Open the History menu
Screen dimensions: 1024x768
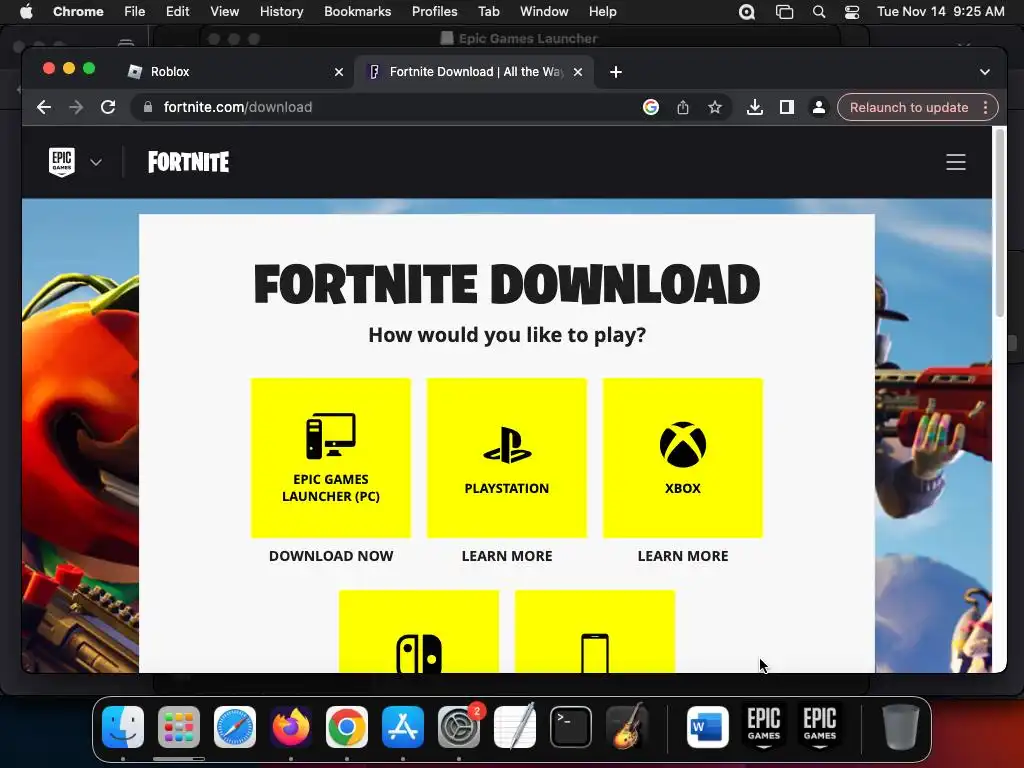coord(281,12)
